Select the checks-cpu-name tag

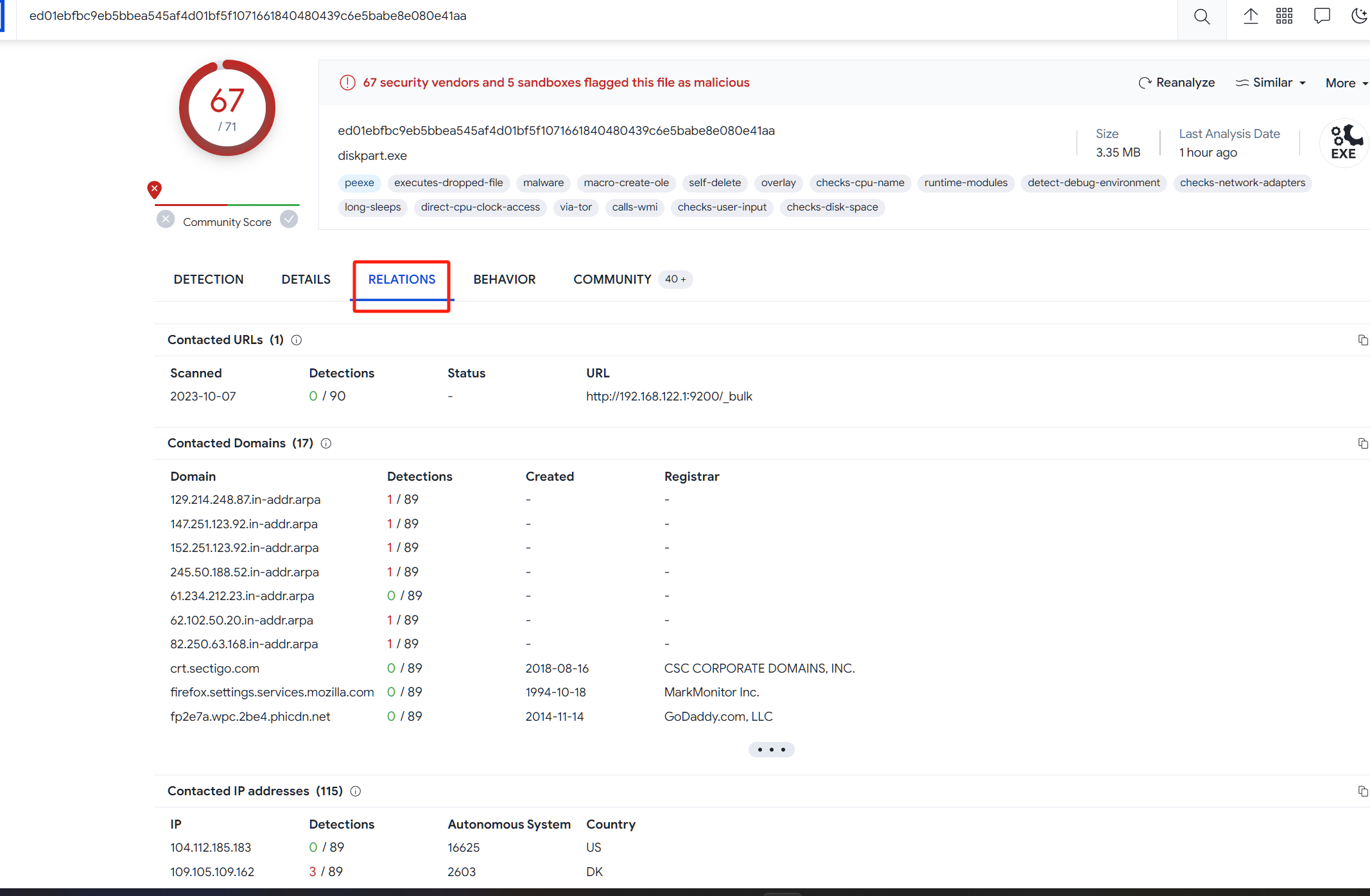point(860,183)
